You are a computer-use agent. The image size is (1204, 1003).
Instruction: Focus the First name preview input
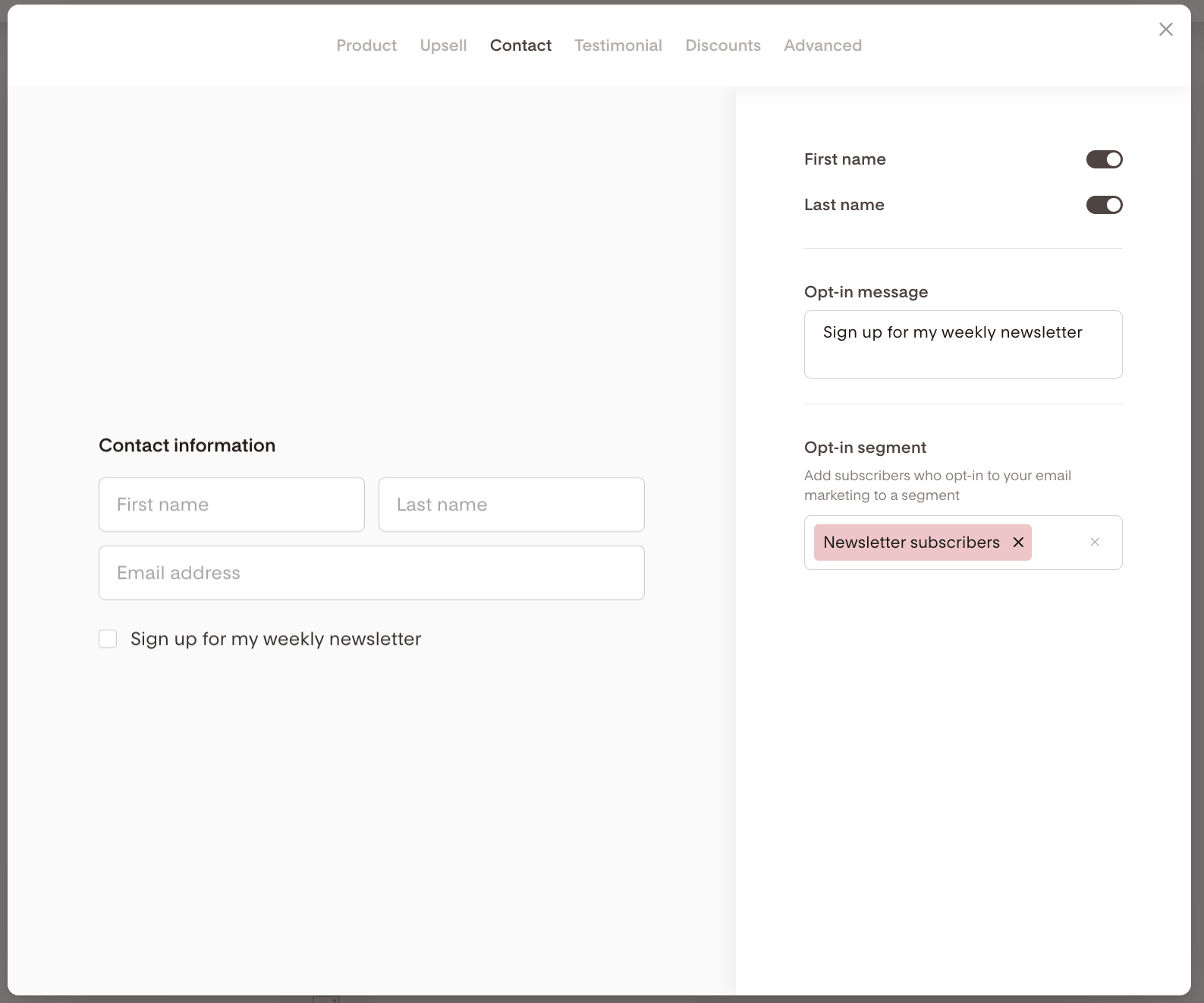tap(231, 505)
